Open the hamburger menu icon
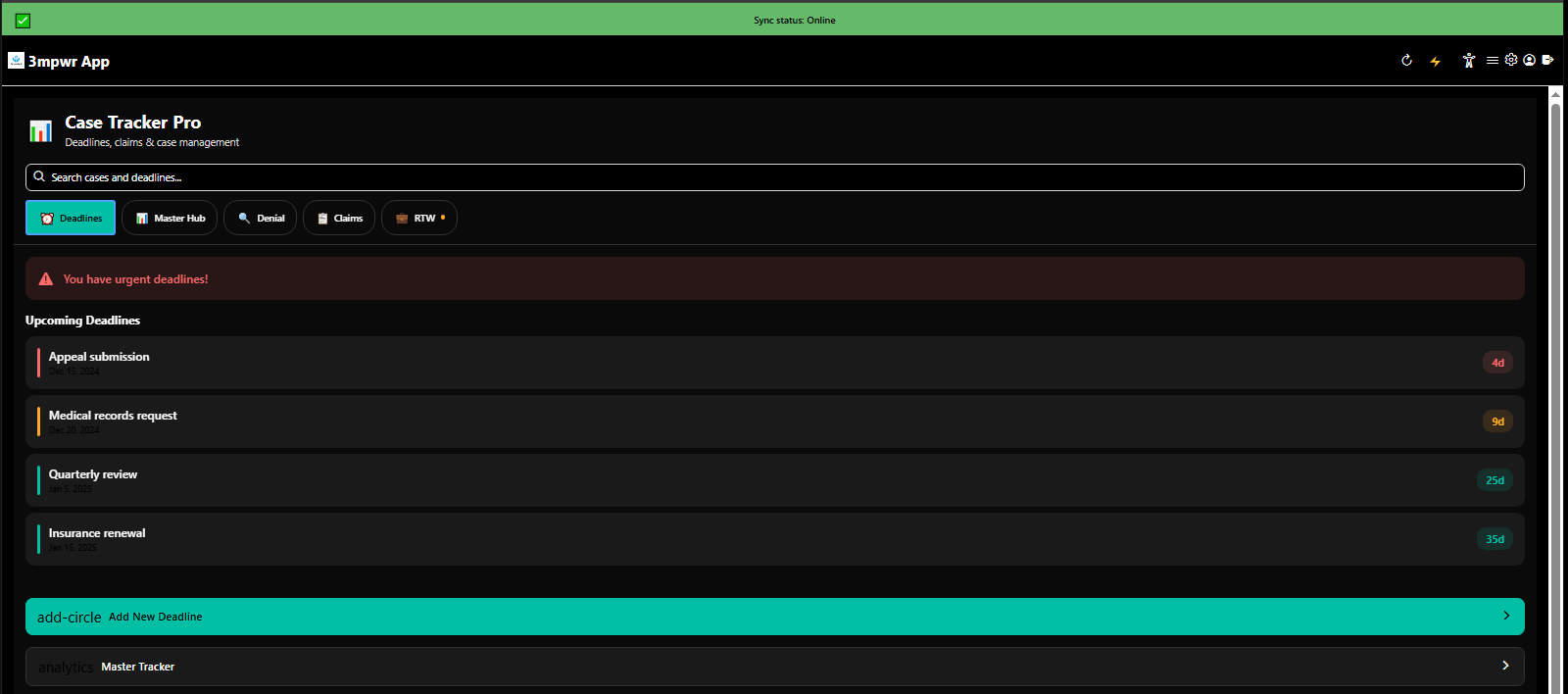This screenshot has width=1568, height=694. (1492, 61)
